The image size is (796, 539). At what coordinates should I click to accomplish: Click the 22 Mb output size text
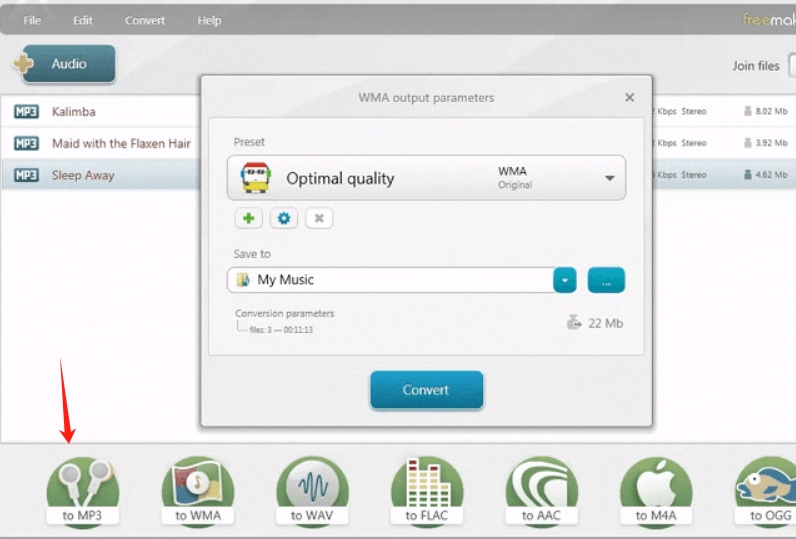606,323
